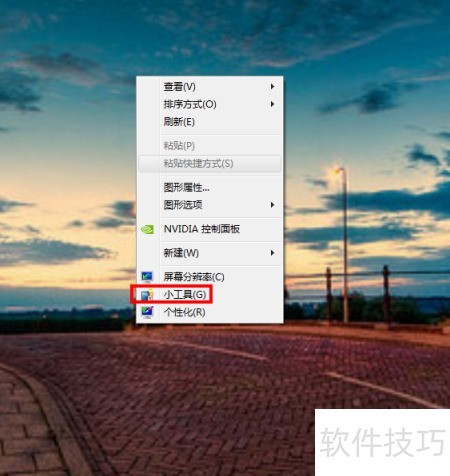Expand the 查看(V) submenu arrow
450x476 pixels.
(272, 86)
